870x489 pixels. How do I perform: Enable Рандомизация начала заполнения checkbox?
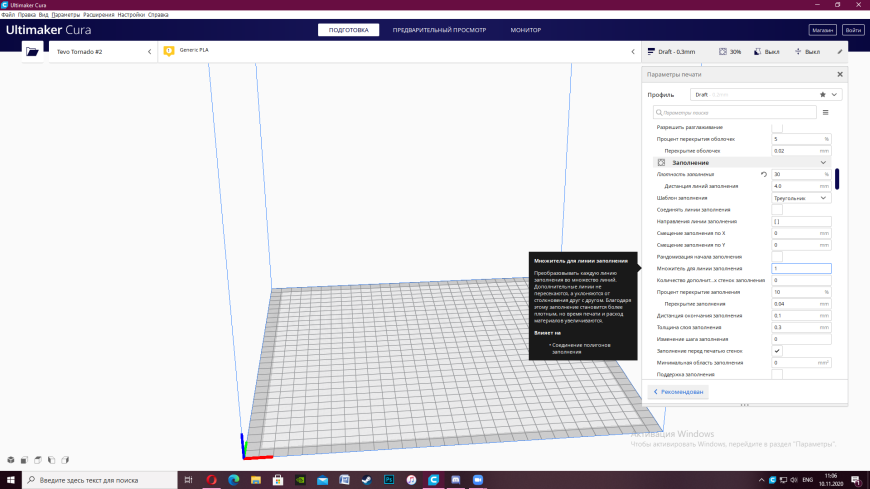click(777, 257)
